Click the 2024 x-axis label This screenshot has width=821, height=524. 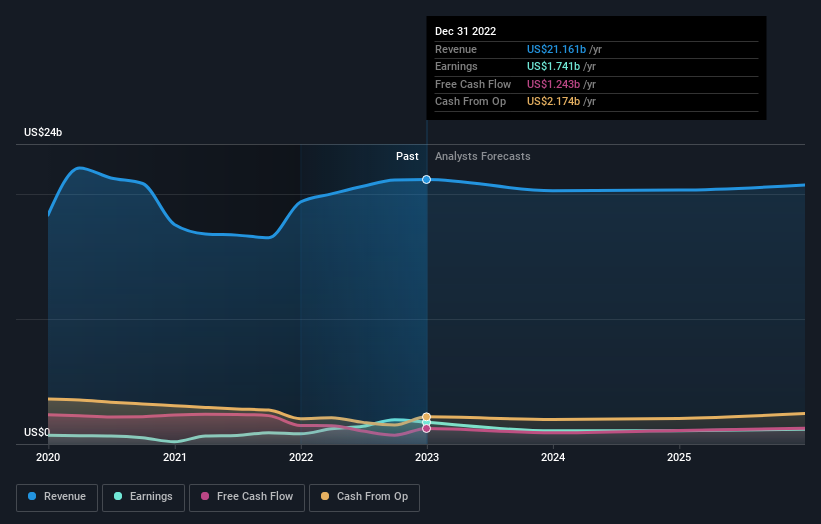(553, 457)
